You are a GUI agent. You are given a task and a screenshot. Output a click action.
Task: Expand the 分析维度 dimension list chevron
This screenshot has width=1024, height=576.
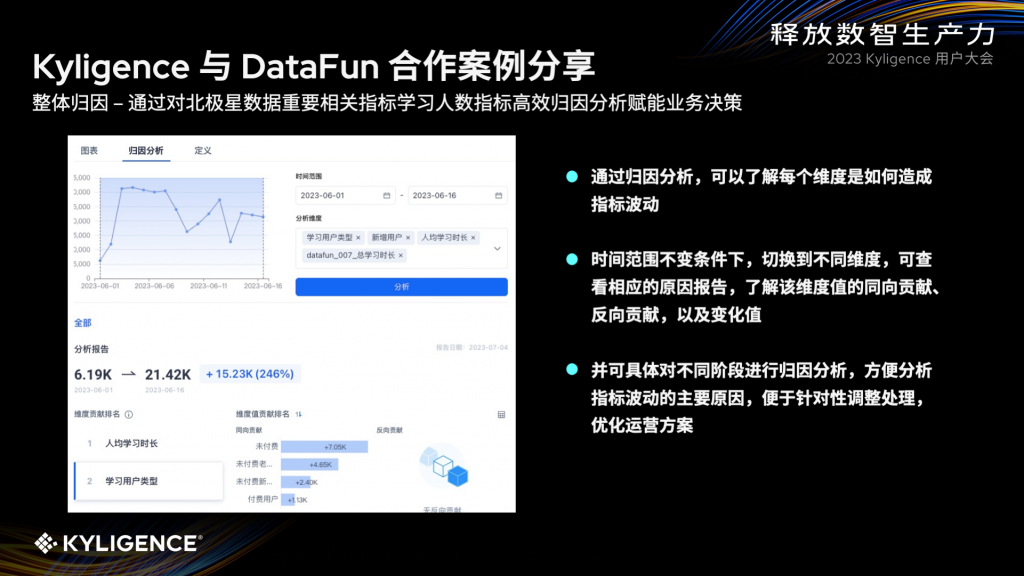point(497,249)
